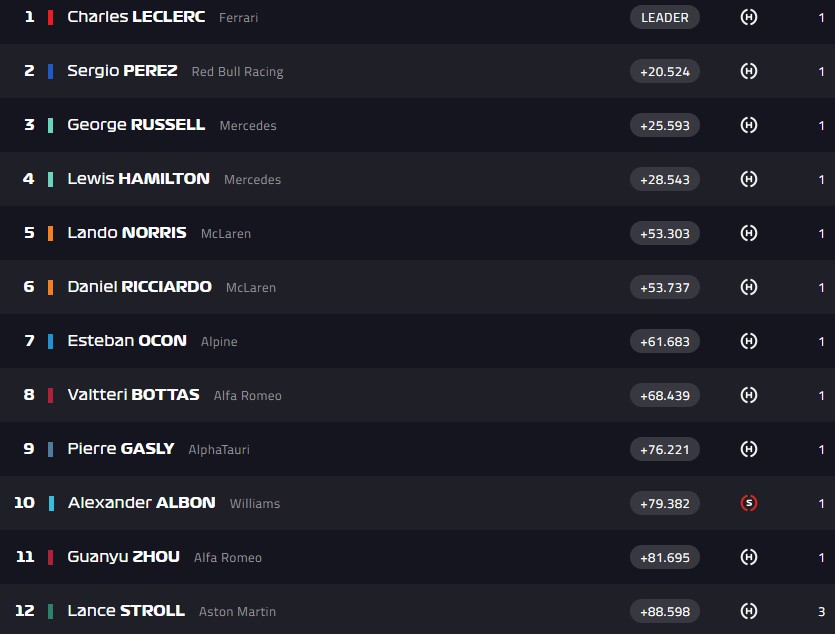Click McLaren orange bar beside Norris
This screenshot has height=634, width=835.
tap(50, 233)
